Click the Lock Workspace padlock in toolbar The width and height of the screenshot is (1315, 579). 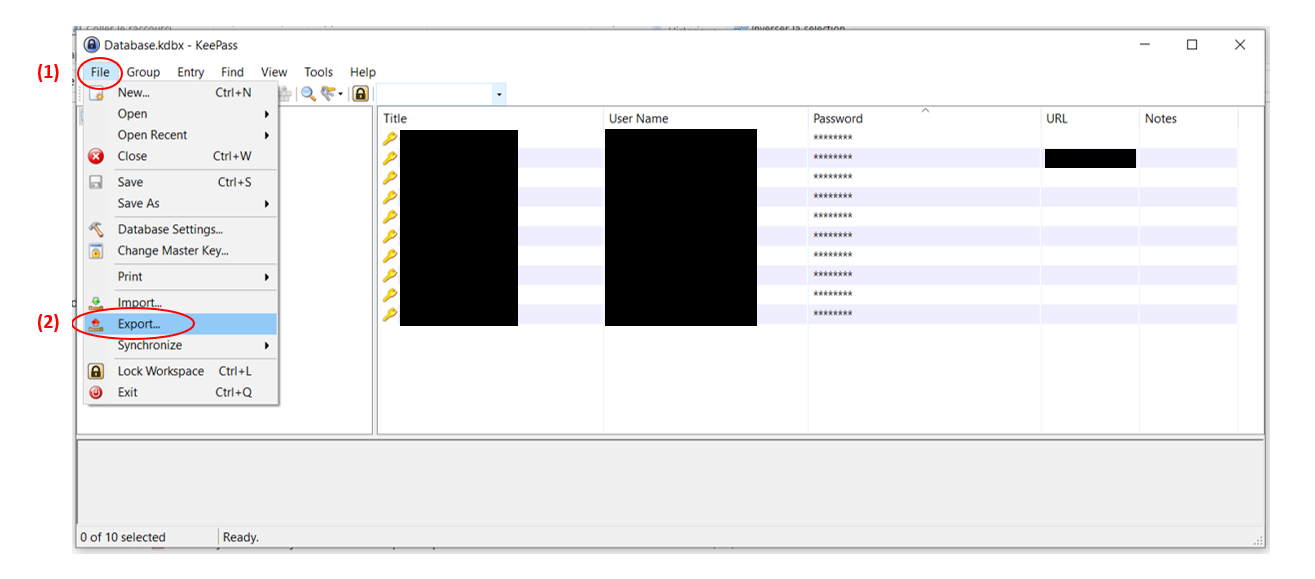(360, 93)
